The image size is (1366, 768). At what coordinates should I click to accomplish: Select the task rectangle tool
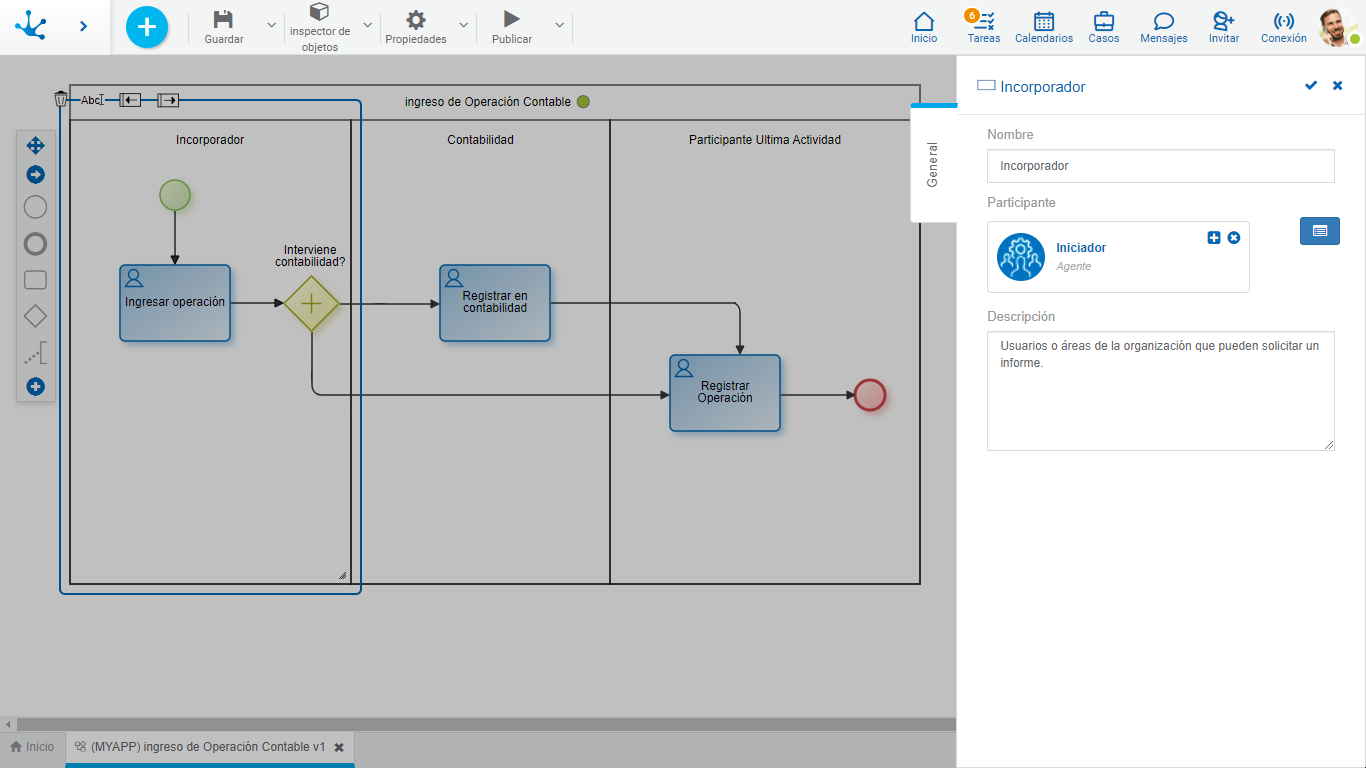click(x=35, y=280)
